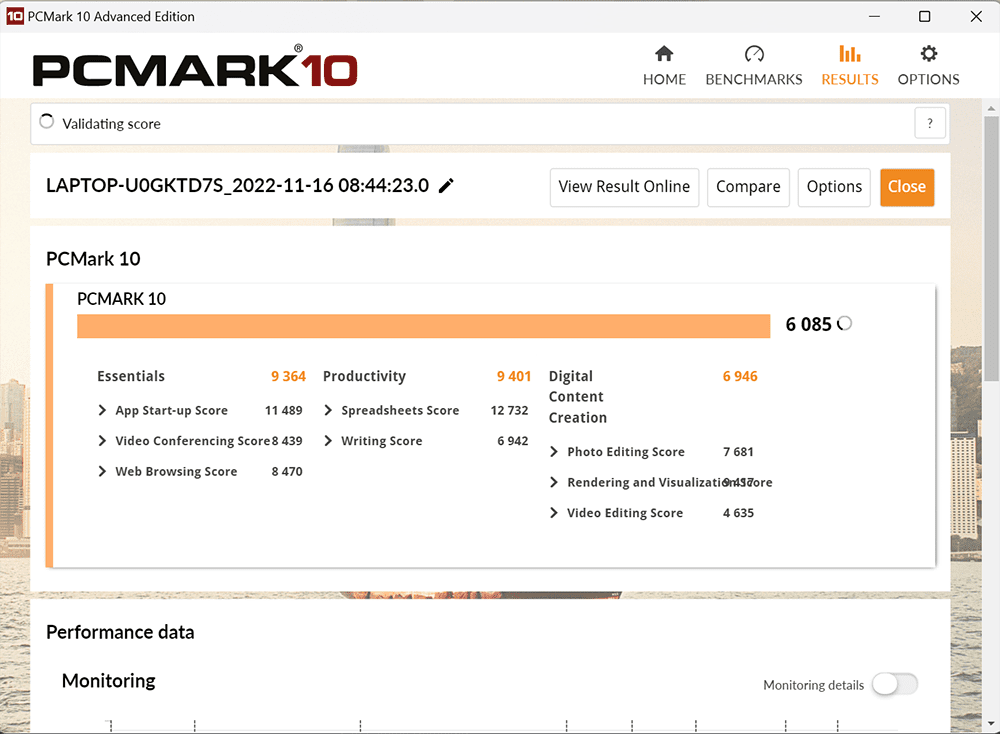Click the Monitoring heading

pos(108,681)
